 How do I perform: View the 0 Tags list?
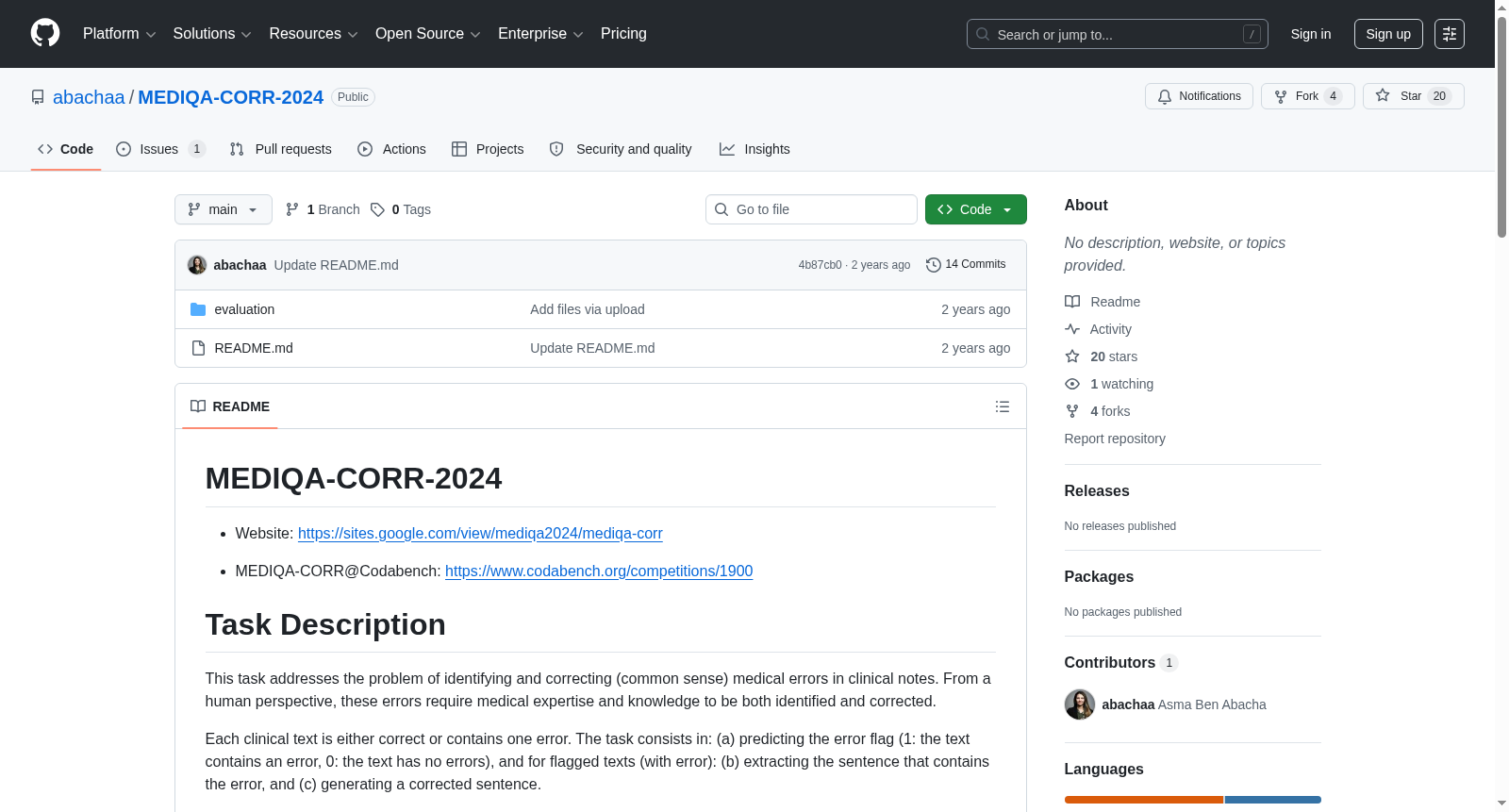pos(401,209)
